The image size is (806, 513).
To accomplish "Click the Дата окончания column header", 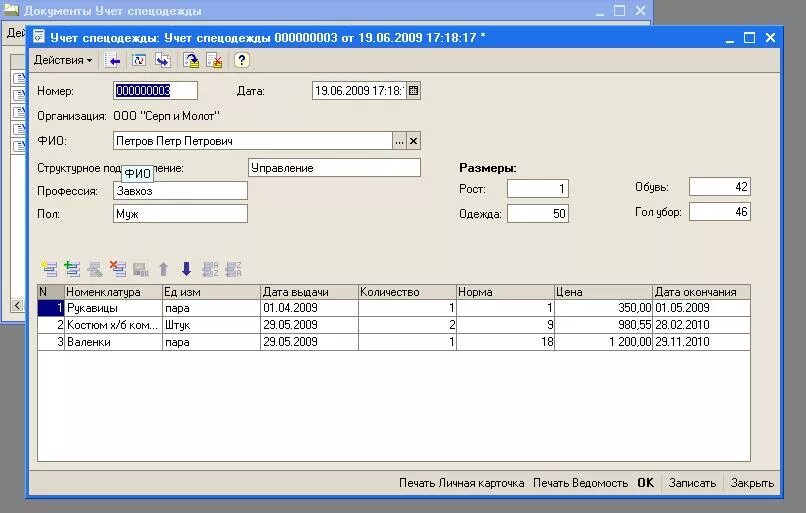I will tap(702, 292).
